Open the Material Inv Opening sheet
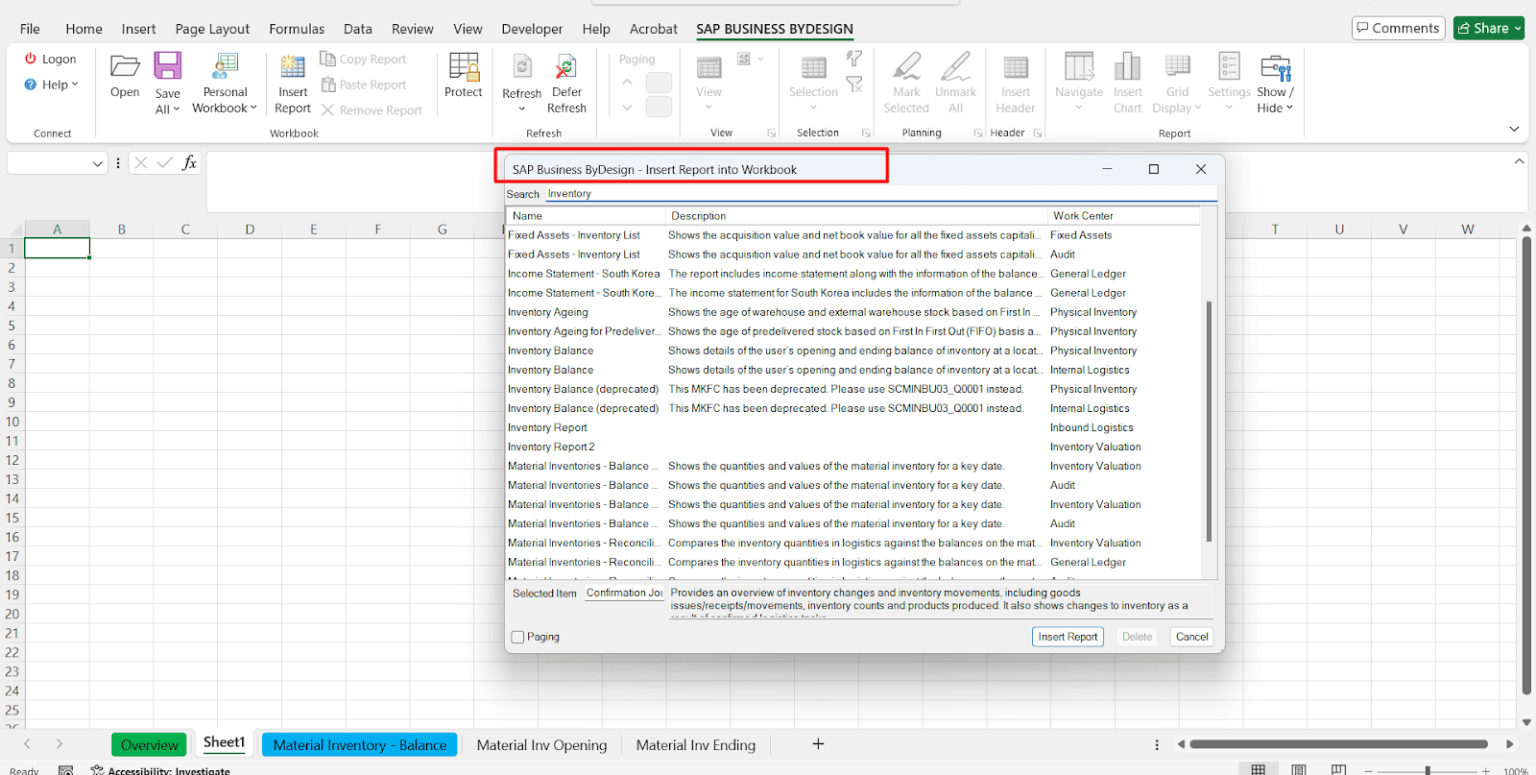The width and height of the screenshot is (1536, 775). coord(541,745)
